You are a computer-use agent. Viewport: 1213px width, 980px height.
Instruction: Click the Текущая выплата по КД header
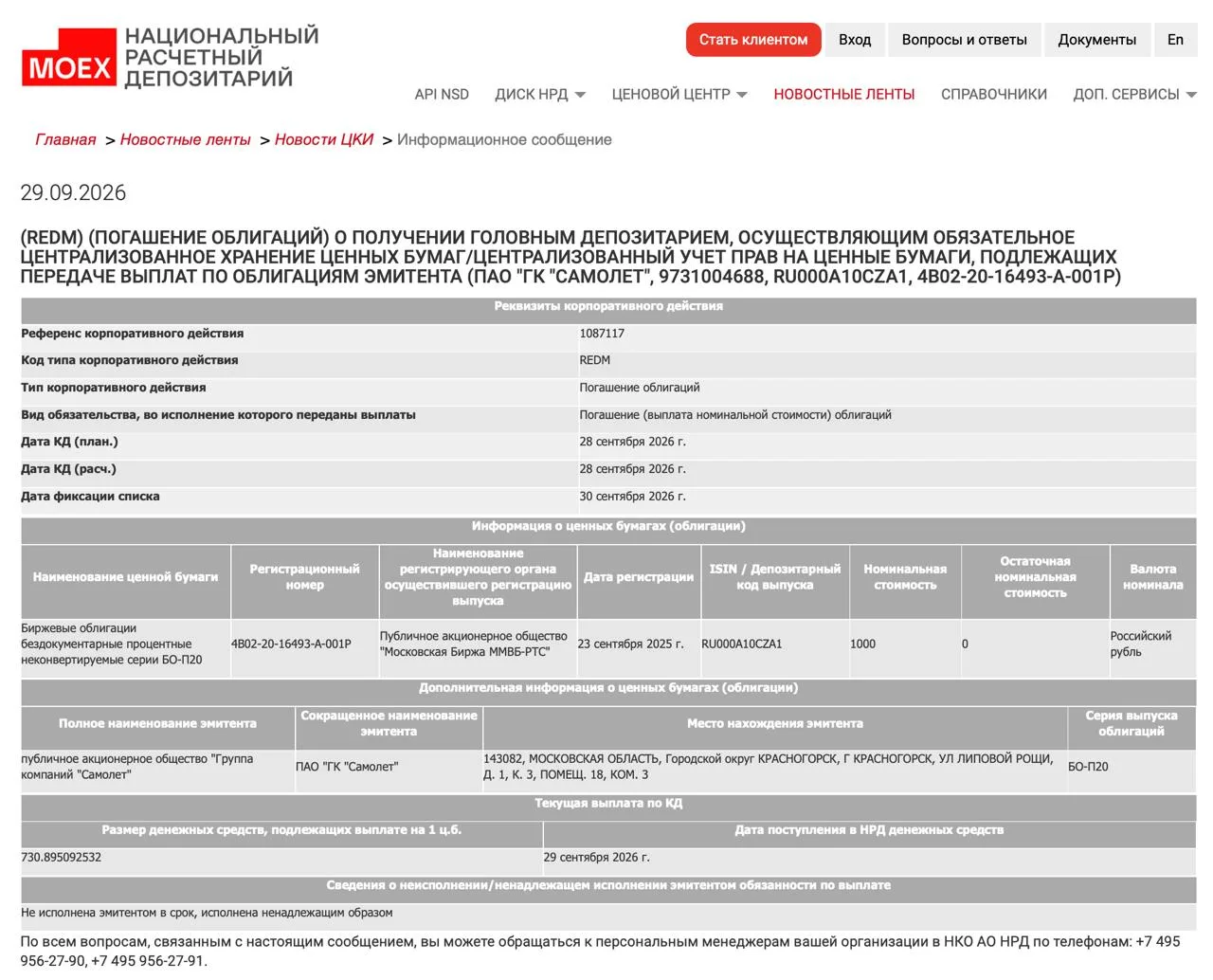pyautogui.click(x=608, y=803)
